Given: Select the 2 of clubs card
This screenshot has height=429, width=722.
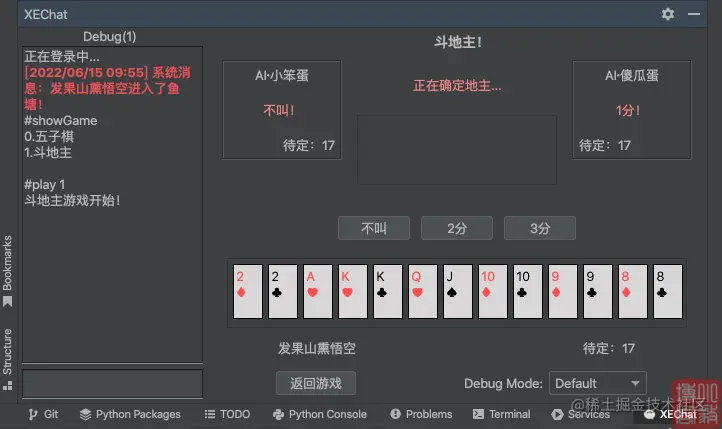Looking at the screenshot, I should [283, 291].
